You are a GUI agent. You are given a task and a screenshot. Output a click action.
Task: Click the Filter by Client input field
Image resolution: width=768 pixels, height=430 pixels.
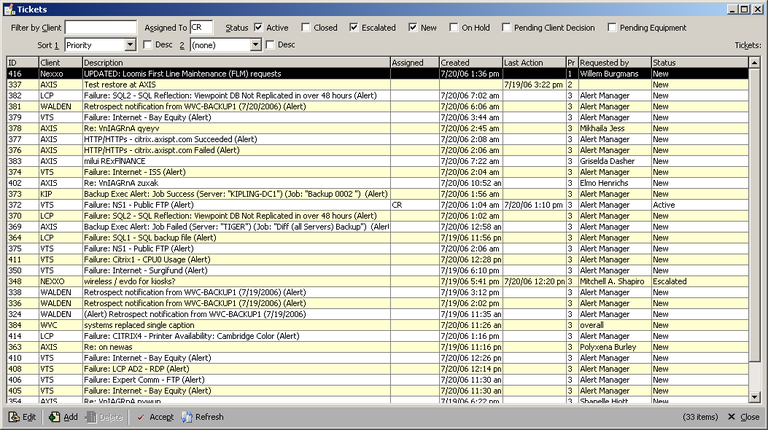click(x=100, y=28)
